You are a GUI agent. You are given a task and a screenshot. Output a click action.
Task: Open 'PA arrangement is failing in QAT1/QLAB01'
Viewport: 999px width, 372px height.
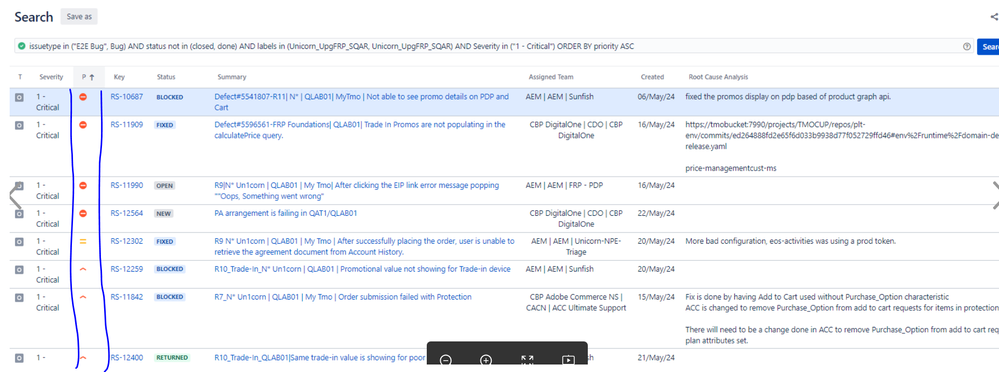pyautogui.click(x=285, y=213)
